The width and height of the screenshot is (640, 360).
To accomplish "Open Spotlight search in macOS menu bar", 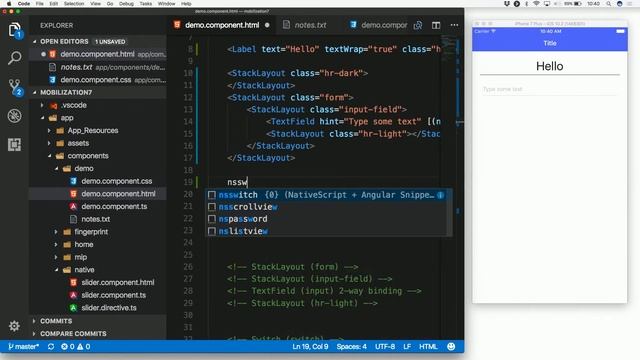I will pos(608,4).
